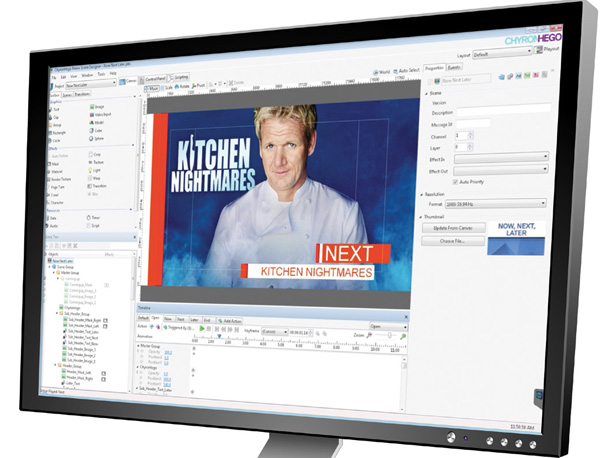600x458 pixels.
Task: Add the Render Texture effect
Action: tap(59, 179)
